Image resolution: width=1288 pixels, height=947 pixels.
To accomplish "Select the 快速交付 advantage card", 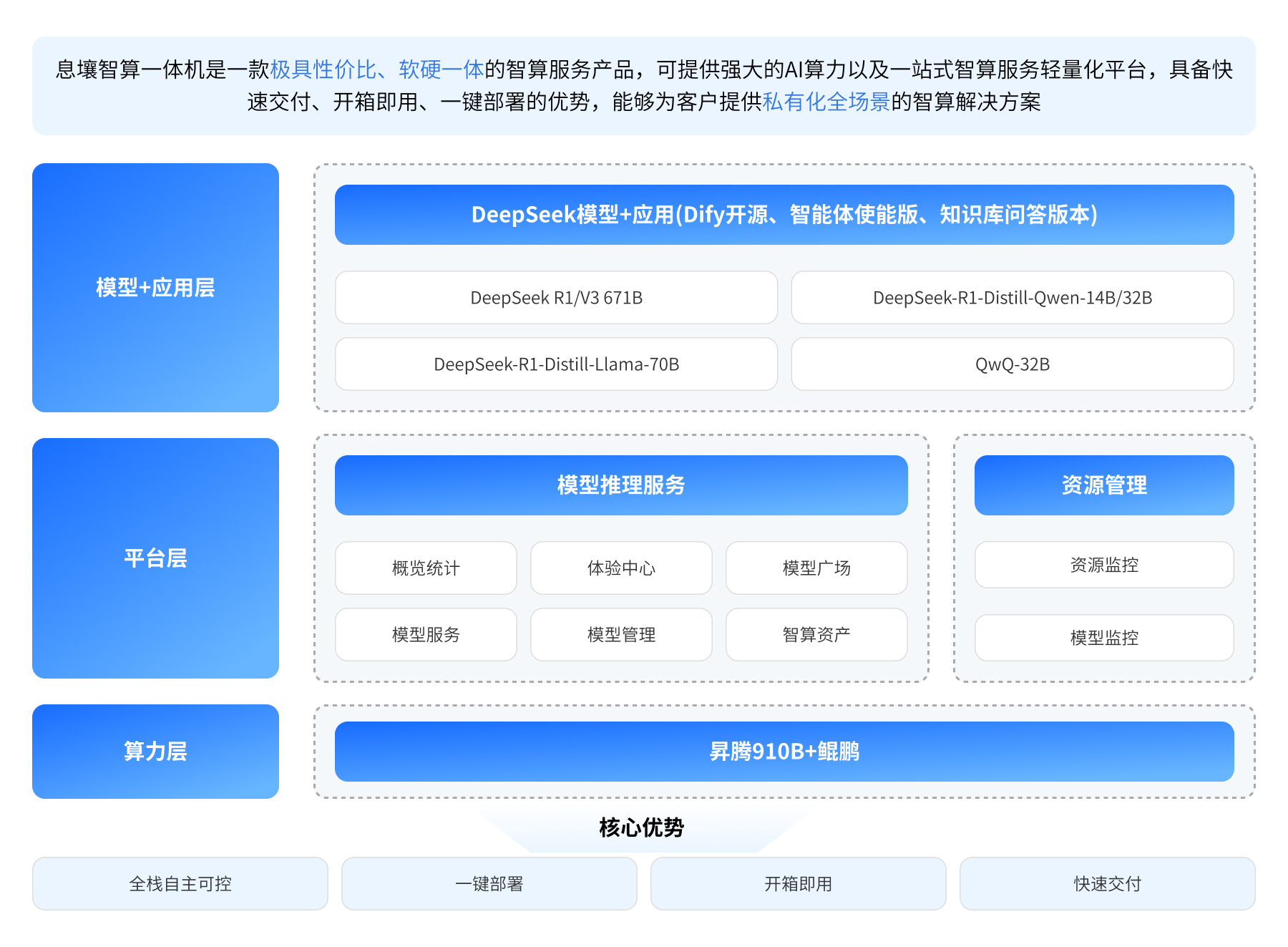I will click(1108, 884).
